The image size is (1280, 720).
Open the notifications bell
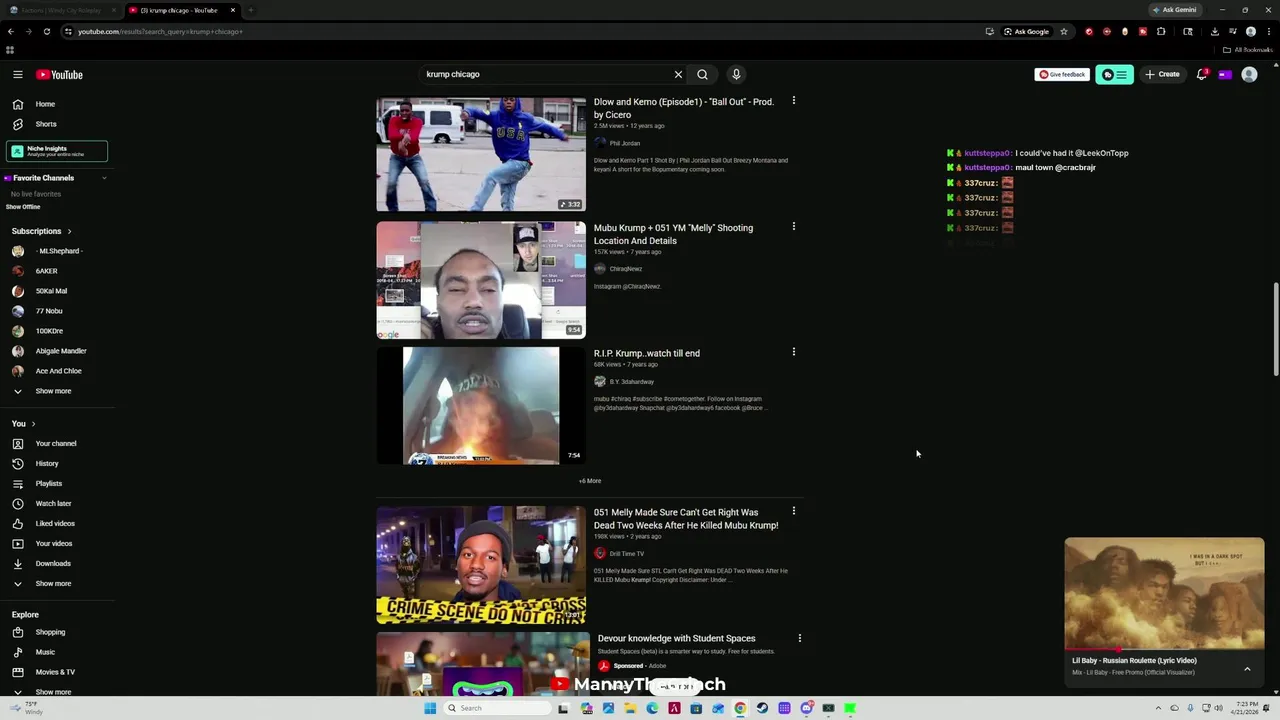1202,74
